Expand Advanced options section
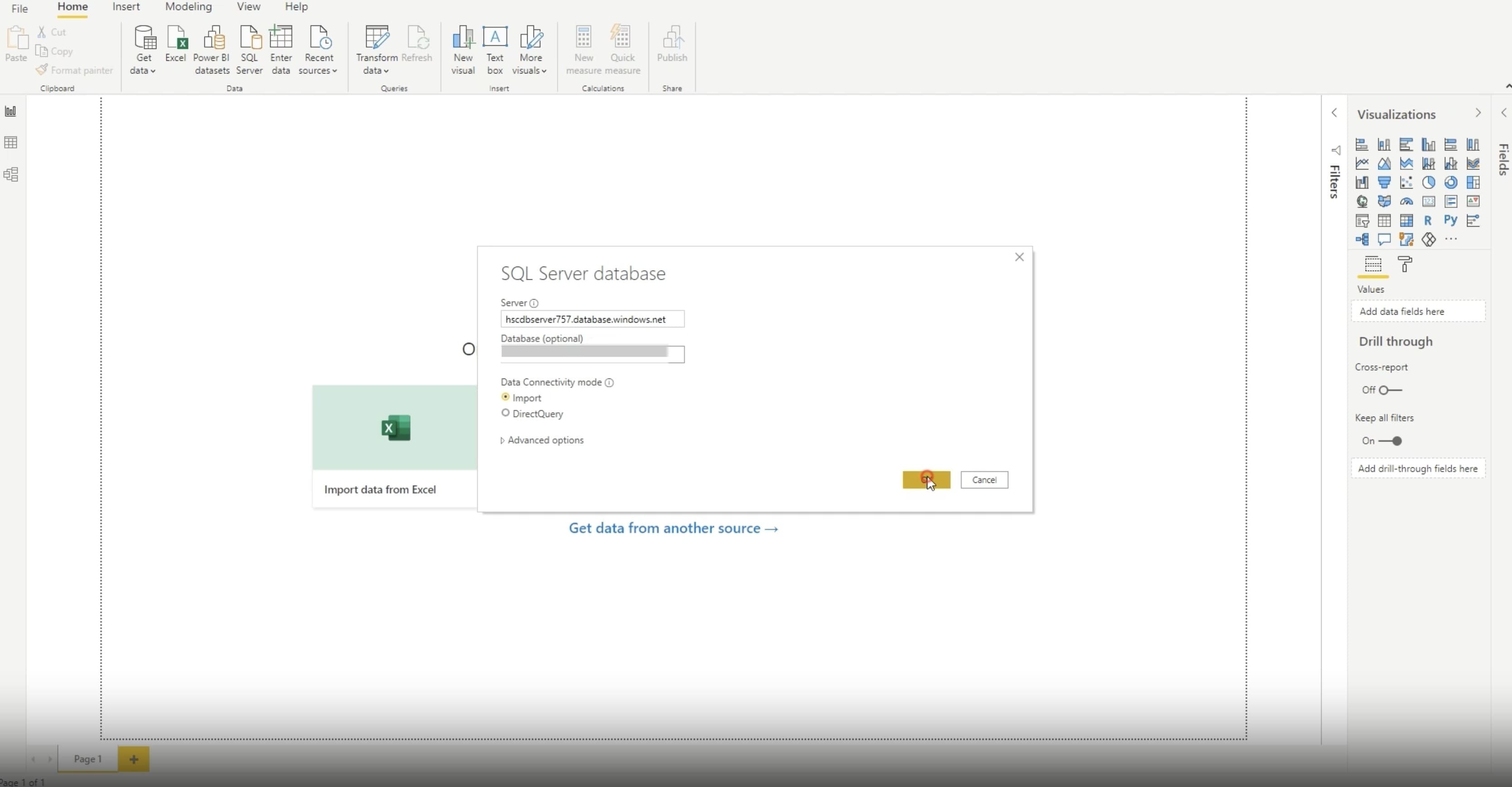 [x=542, y=440]
